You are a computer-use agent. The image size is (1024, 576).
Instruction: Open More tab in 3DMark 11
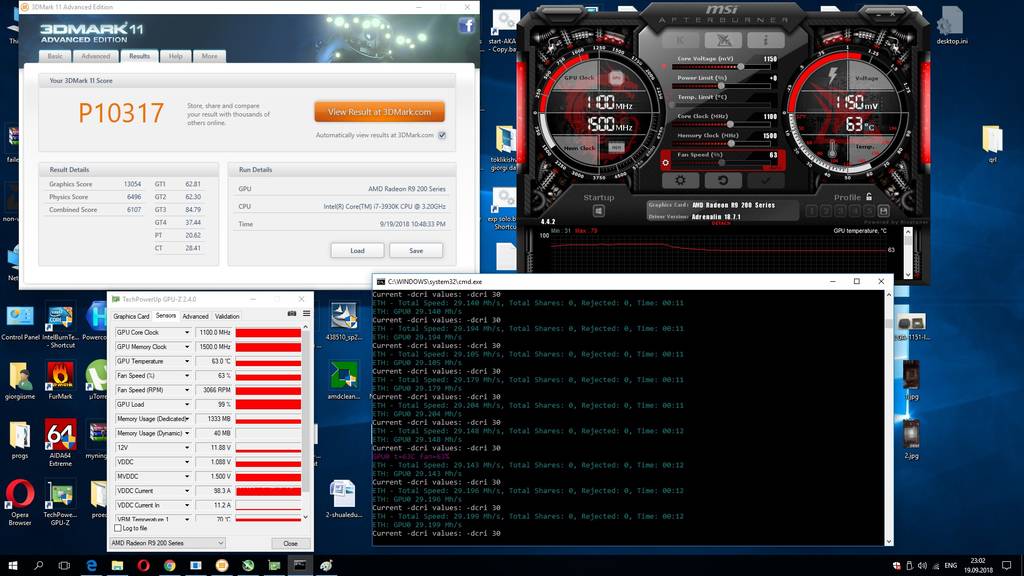[x=210, y=56]
